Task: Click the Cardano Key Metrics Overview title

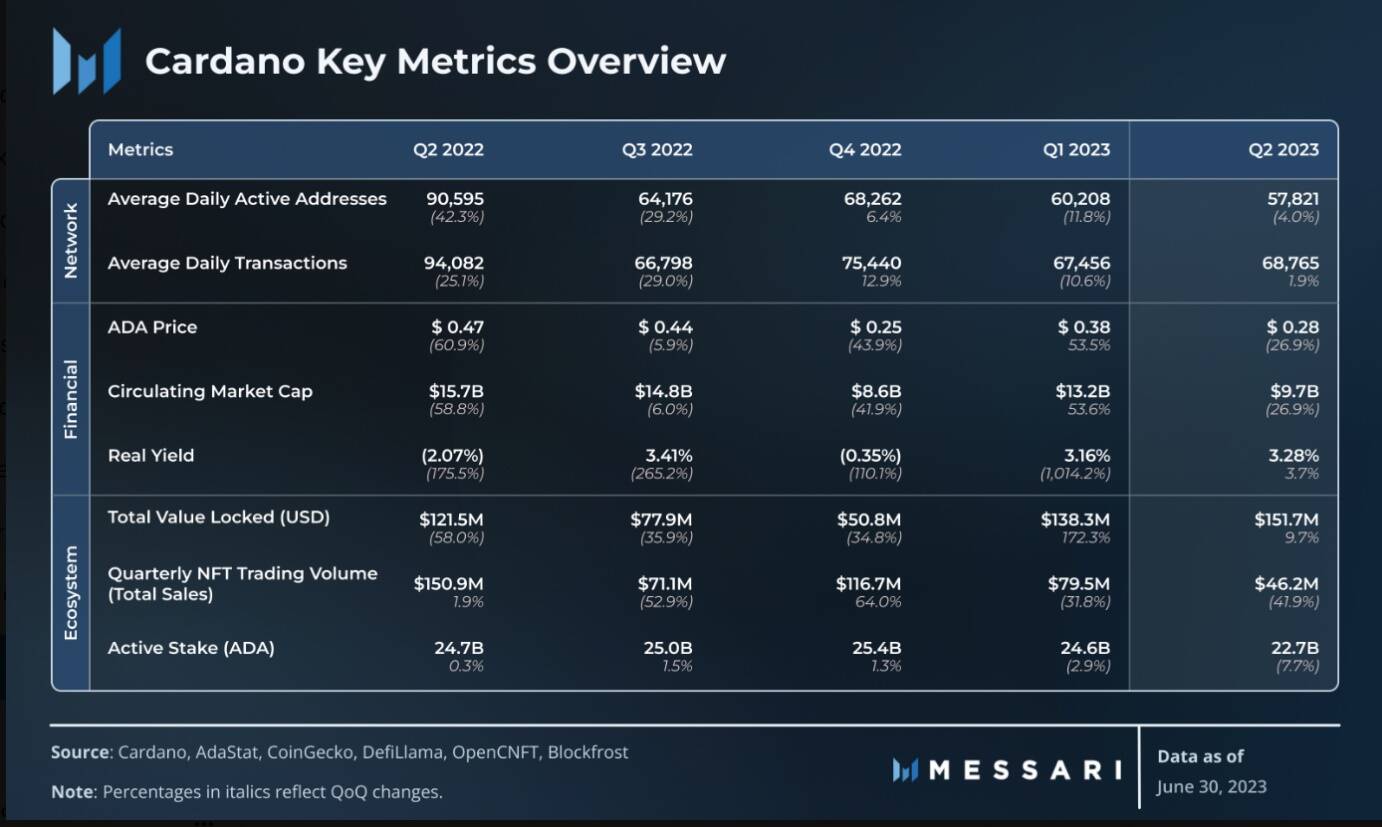Action: point(435,61)
